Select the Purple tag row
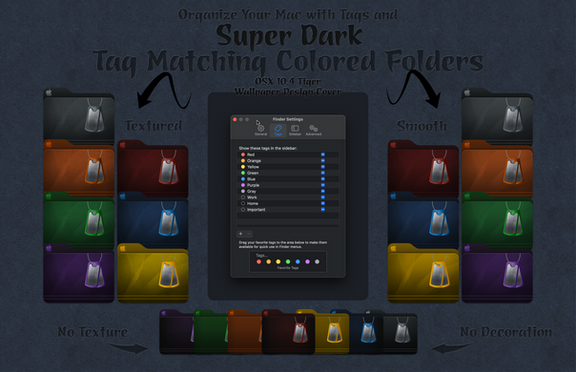The height and width of the screenshot is (372, 576). coord(288,185)
